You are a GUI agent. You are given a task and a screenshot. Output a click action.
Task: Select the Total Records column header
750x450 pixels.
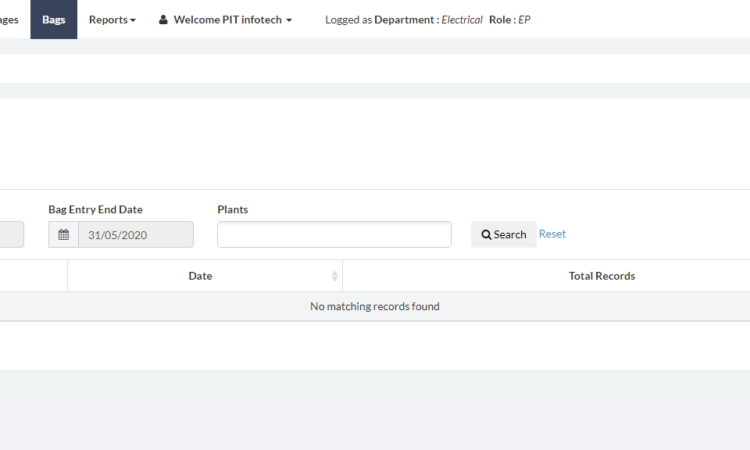(601, 276)
